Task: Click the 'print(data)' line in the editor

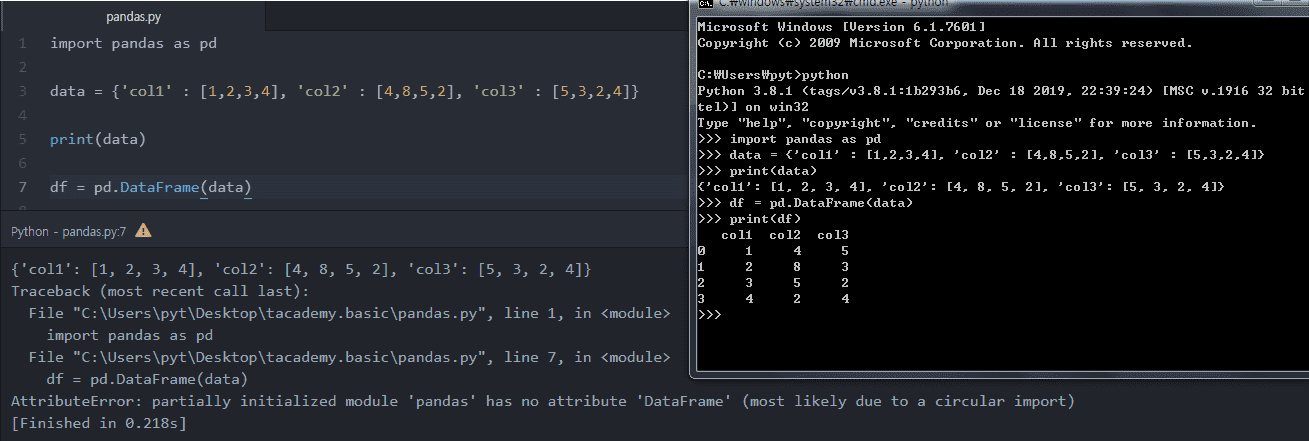Action: [x=98, y=139]
